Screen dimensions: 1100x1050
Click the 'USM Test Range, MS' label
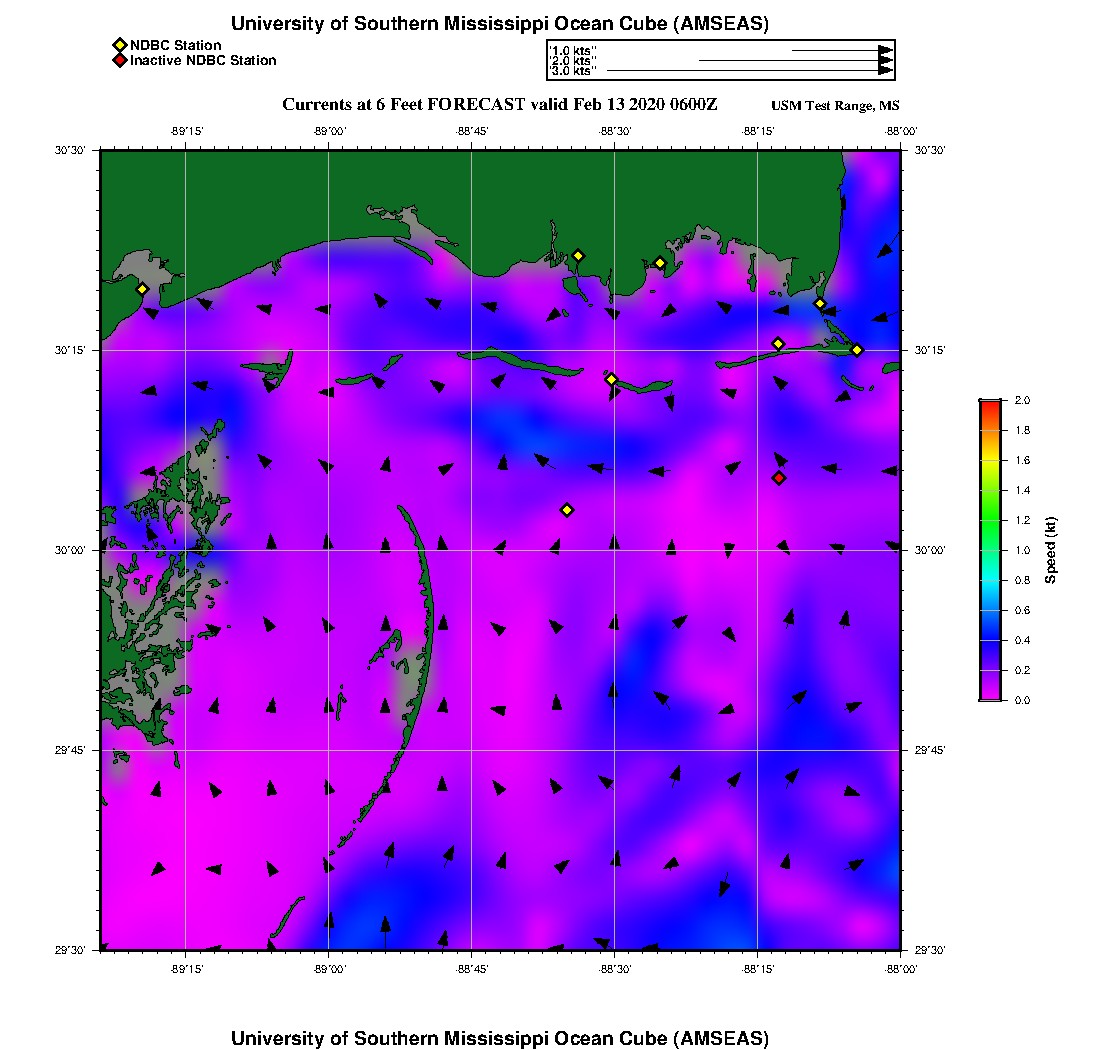835,106
